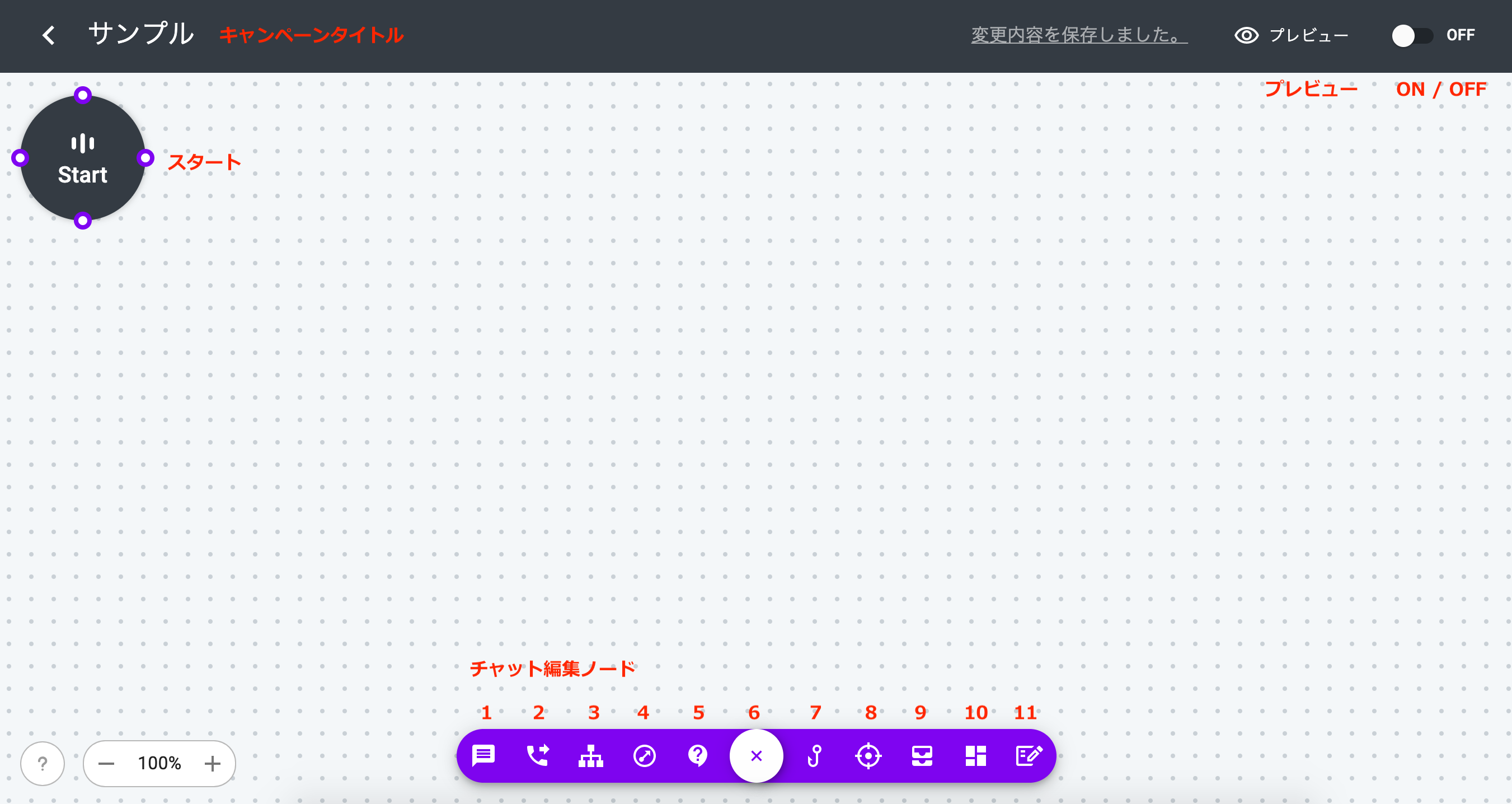Click the Start node's right connector

[x=145, y=158]
